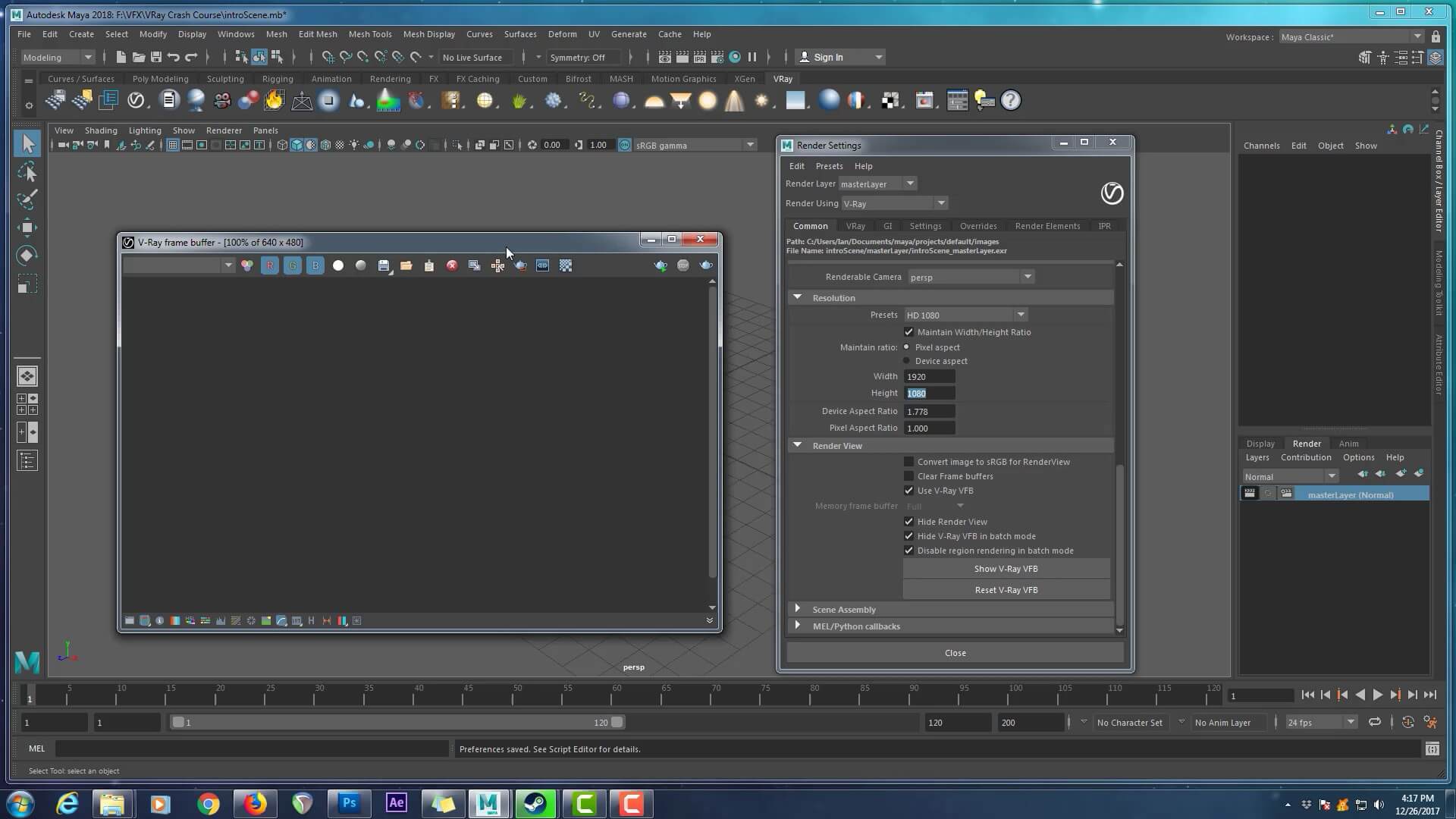
Task: Expand the Scene Assembly section
Action: (x=797, y=609)
